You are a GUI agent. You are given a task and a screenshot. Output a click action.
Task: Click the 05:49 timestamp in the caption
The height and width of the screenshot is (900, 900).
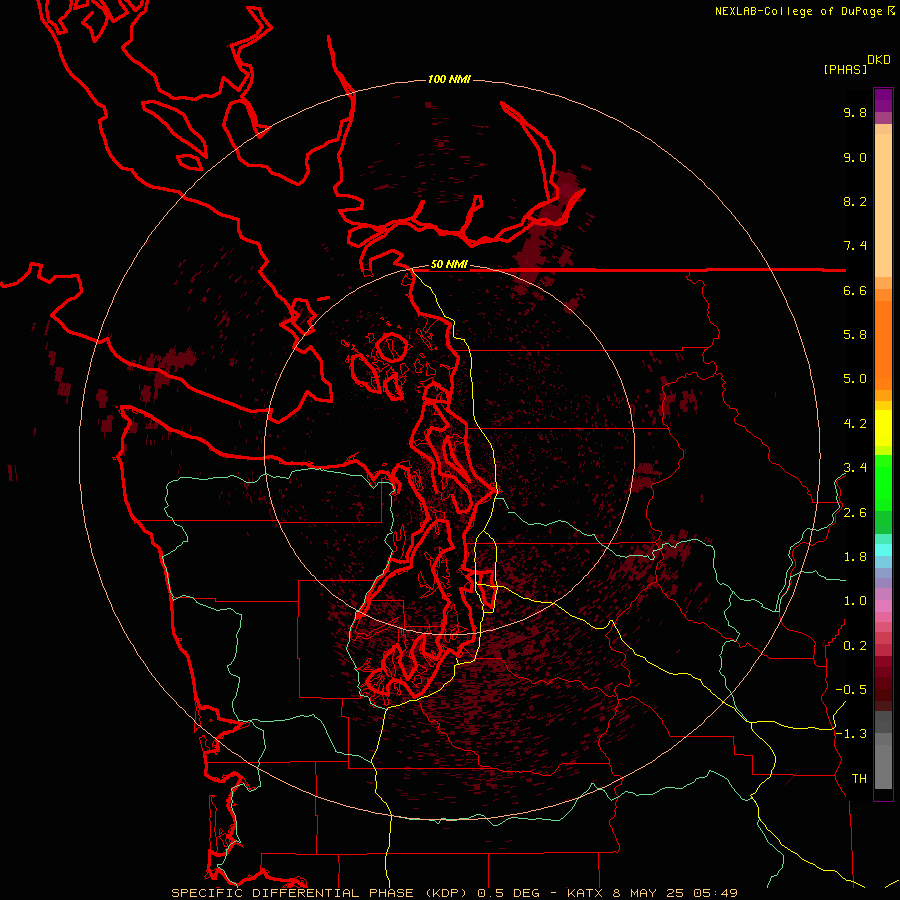pyautogui.click(x=715, y=893)
